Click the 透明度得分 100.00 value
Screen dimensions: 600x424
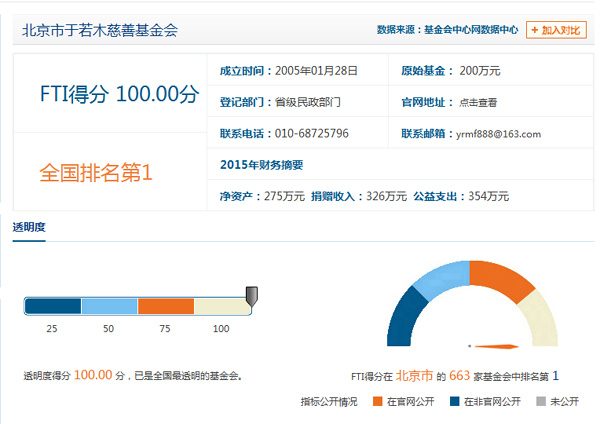pos(93,375)
